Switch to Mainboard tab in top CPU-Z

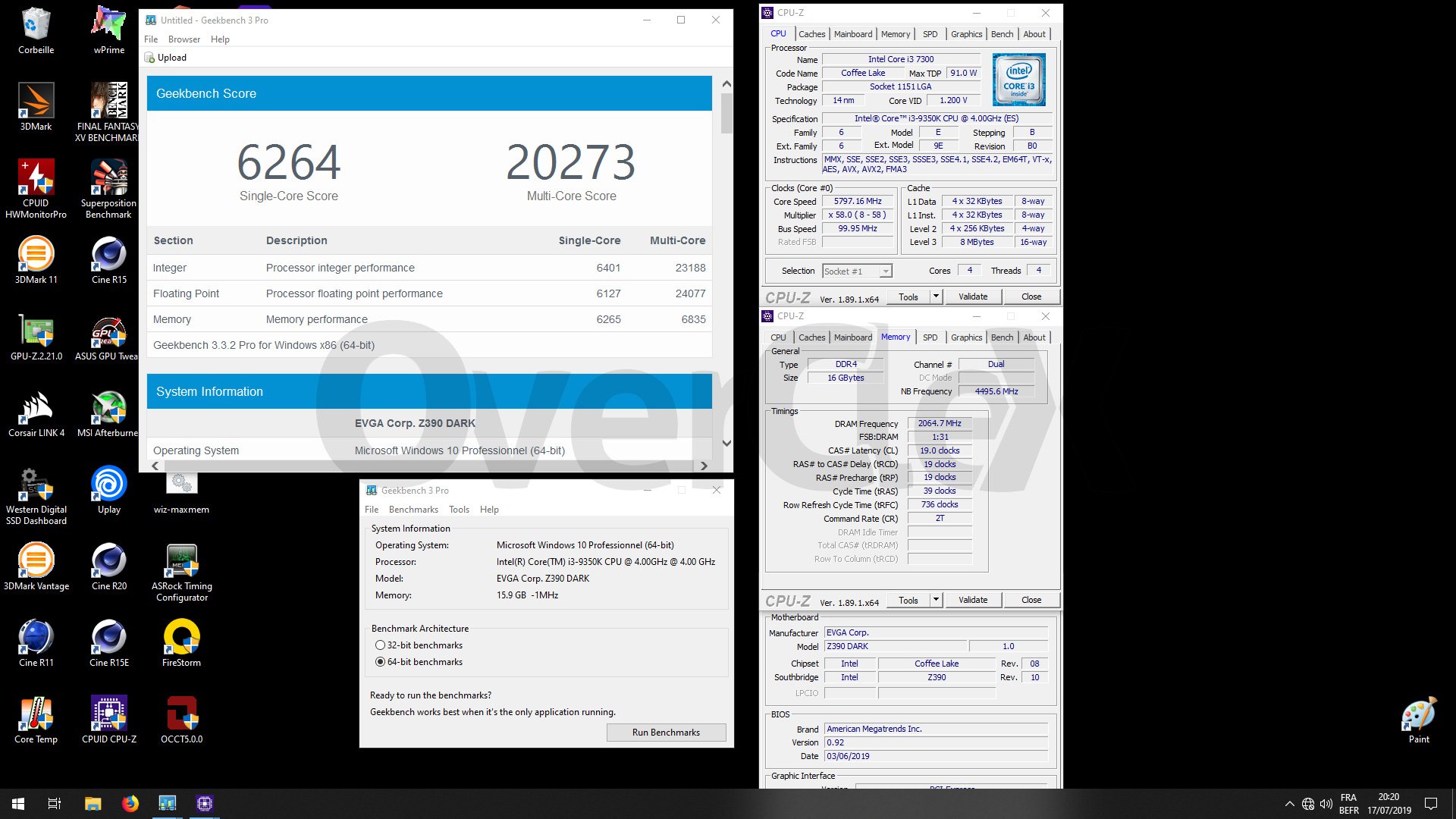coord(853,34)
